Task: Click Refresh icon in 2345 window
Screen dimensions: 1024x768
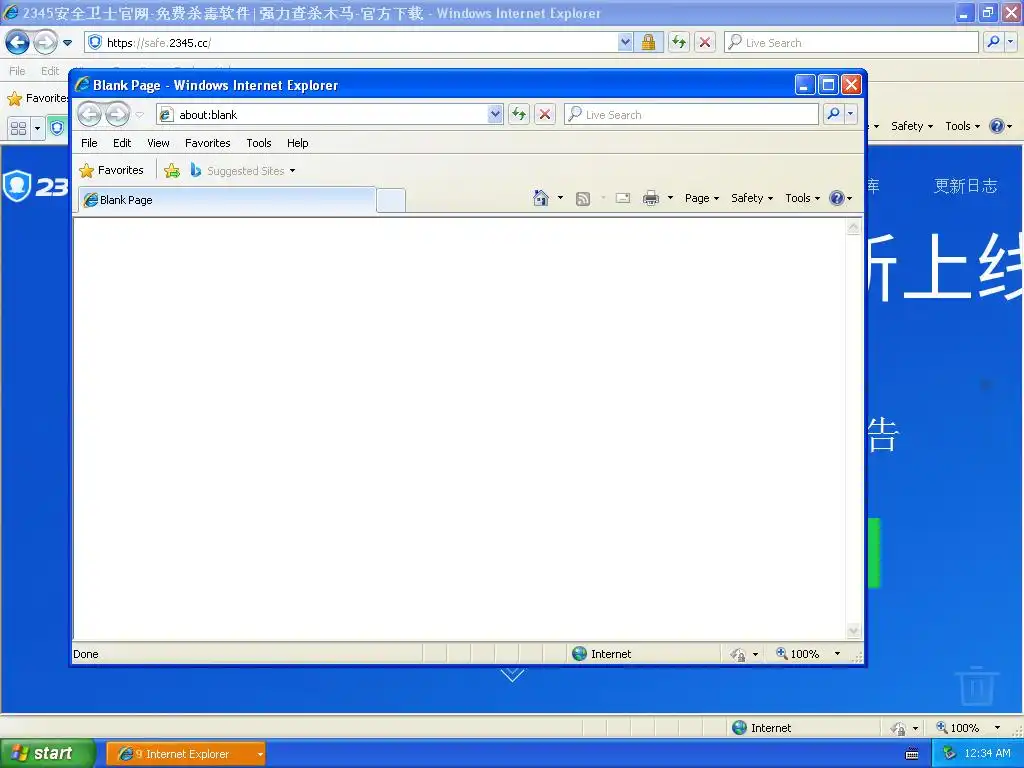Action: tap(679, 43)
